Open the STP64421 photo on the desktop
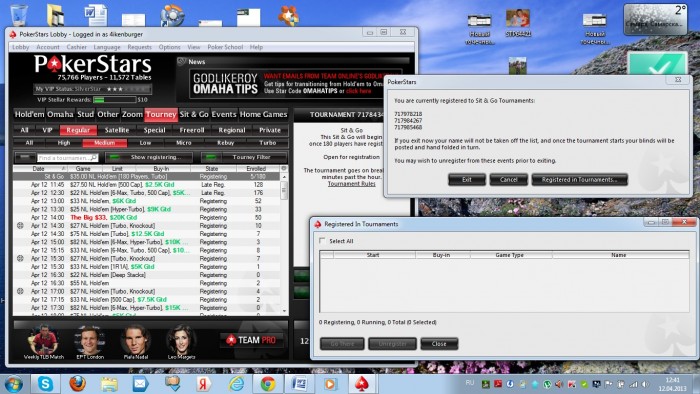This screenshot has width=700, height=394. point(518,23)
